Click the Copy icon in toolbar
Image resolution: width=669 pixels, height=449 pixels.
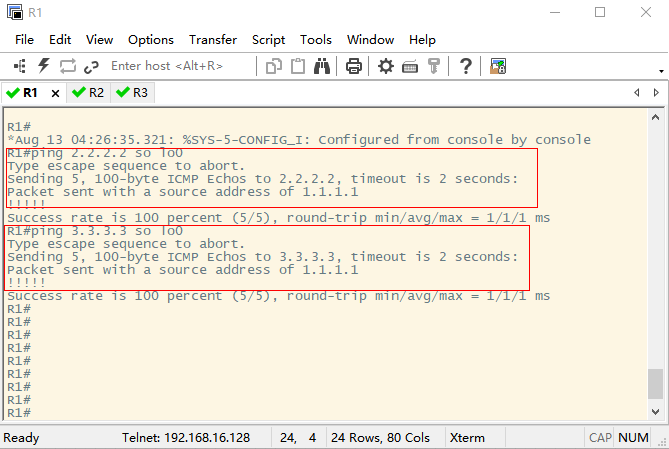[x=273, y=67]
